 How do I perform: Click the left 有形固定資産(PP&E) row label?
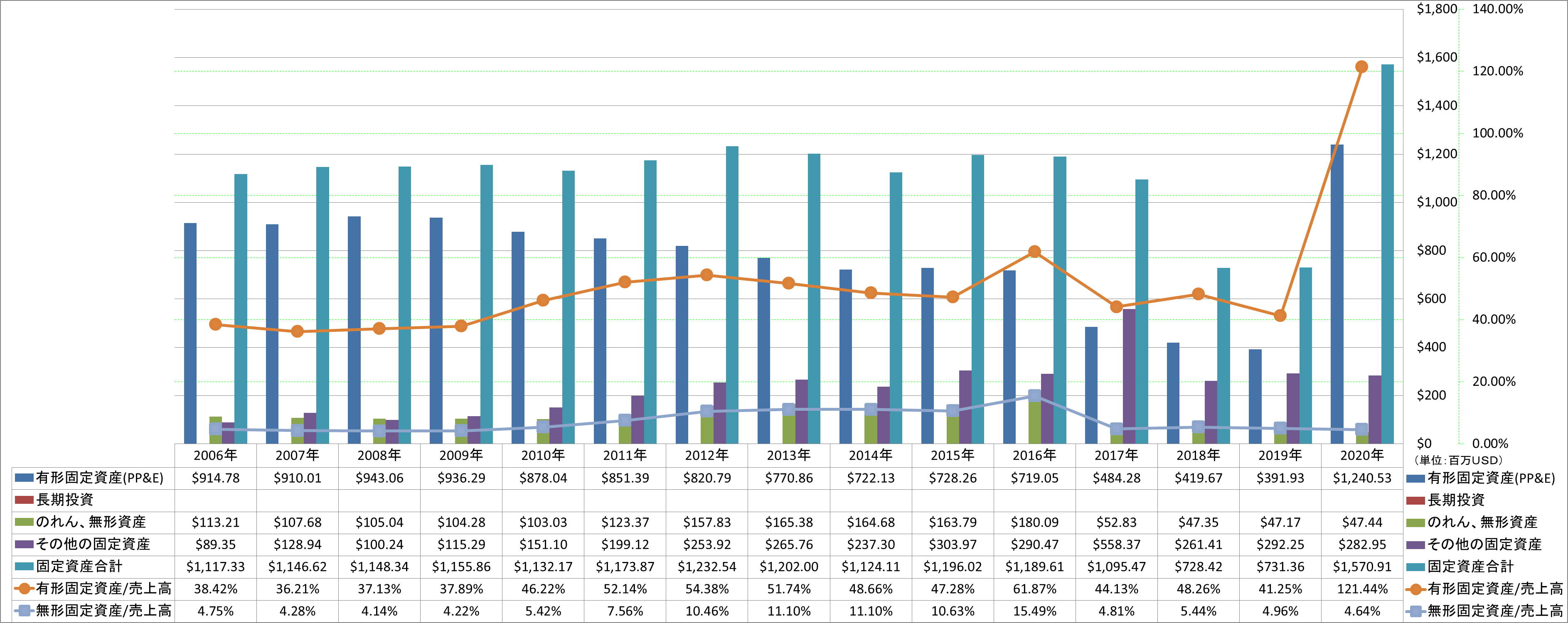(100, 478)
